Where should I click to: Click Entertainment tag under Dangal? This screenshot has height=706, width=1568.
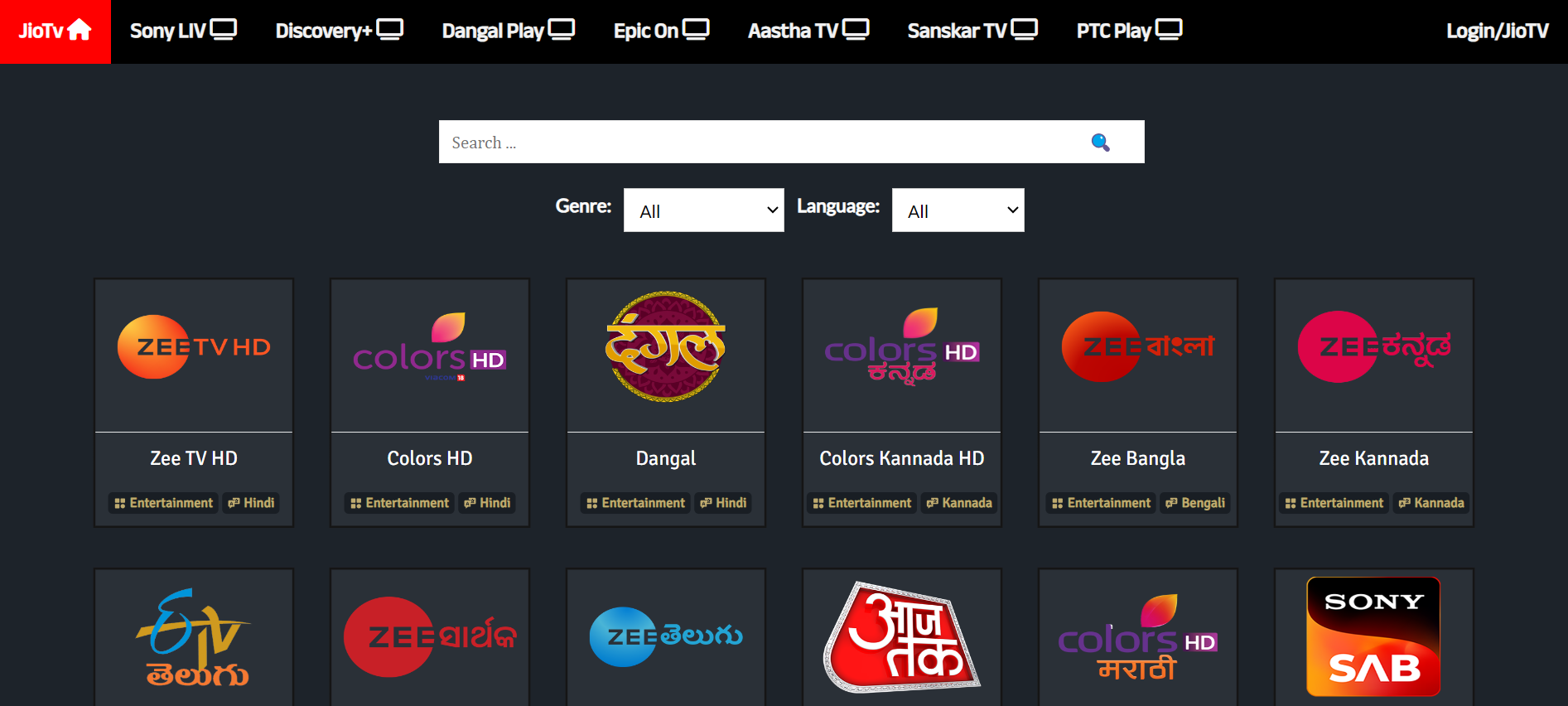[x=635, y=503]
